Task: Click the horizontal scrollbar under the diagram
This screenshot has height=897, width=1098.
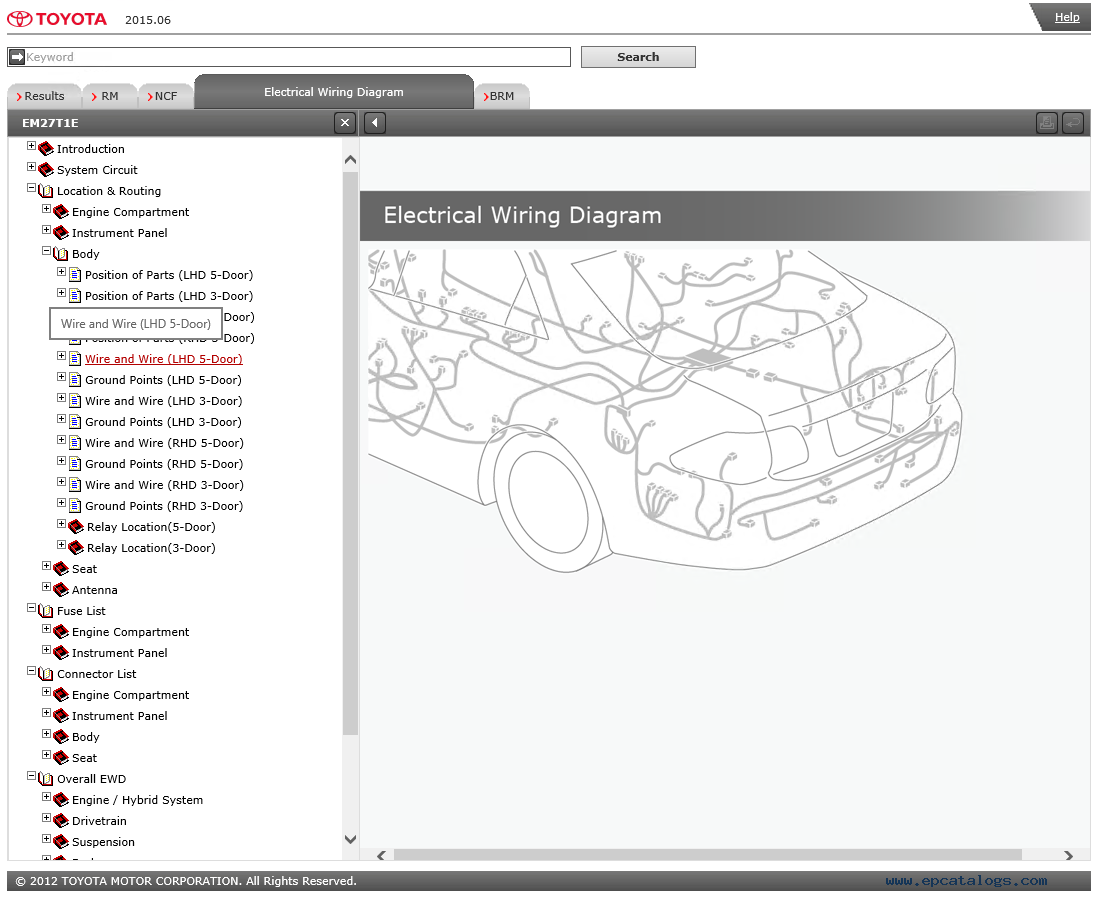Action: tap(707, 855)
